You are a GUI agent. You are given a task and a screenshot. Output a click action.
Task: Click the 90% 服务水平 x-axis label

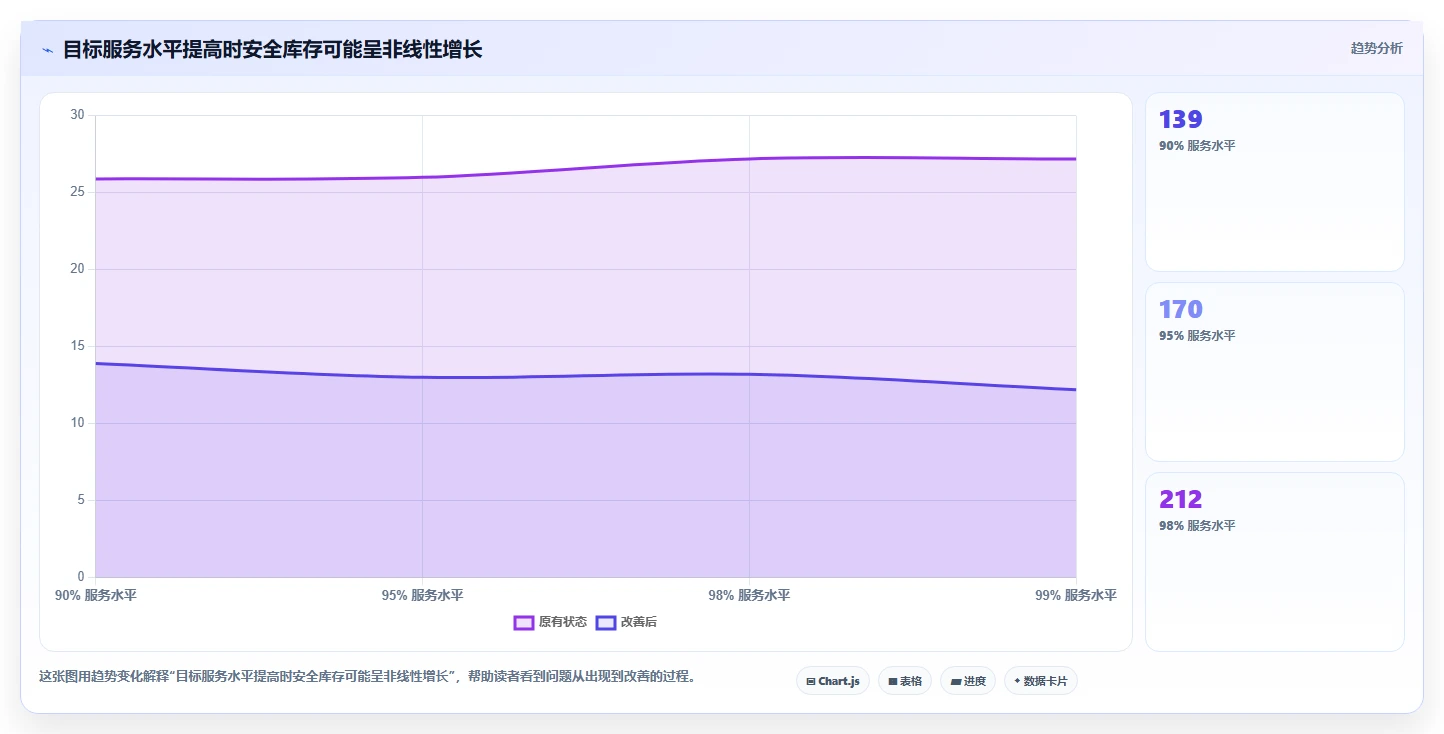pyautogui.click(x=96, y=595)
